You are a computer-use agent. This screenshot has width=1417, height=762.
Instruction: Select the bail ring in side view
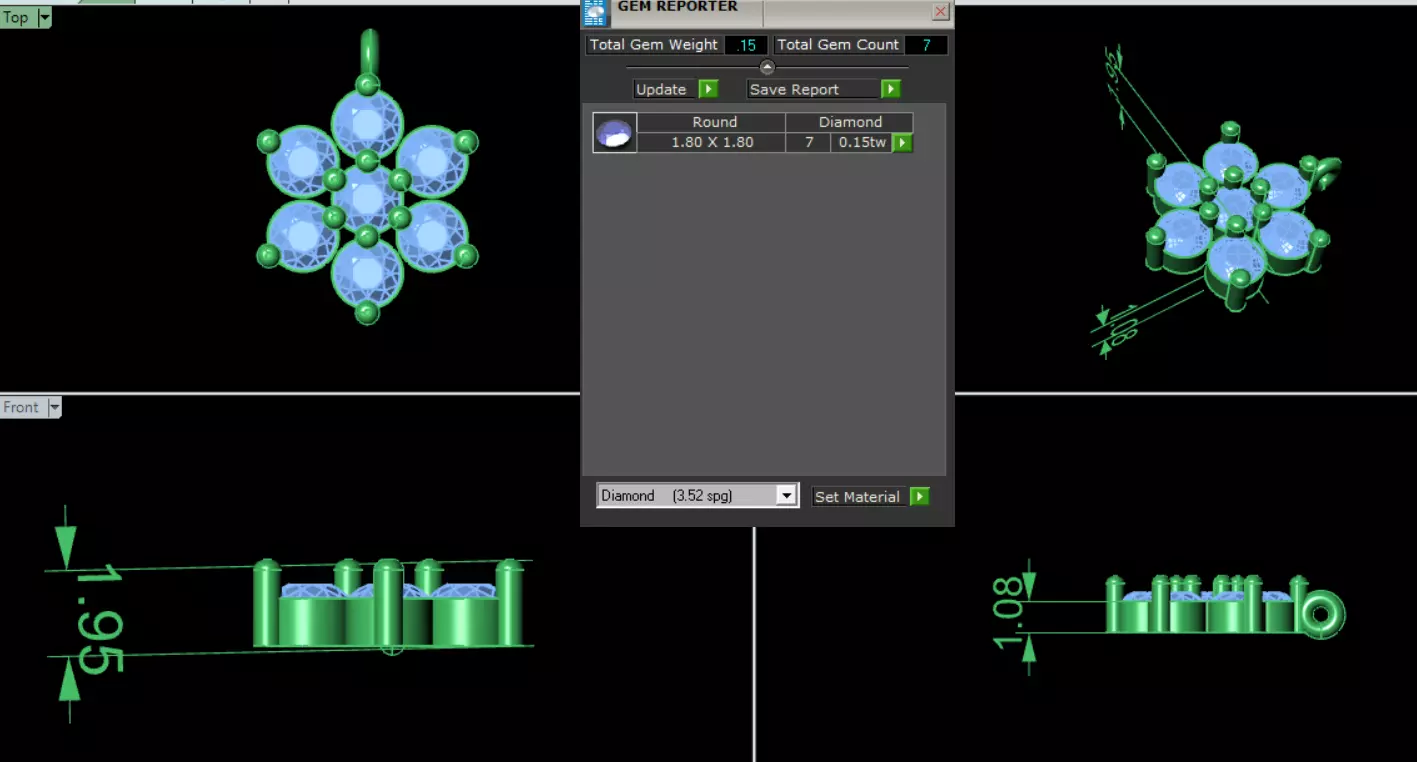1322,613
